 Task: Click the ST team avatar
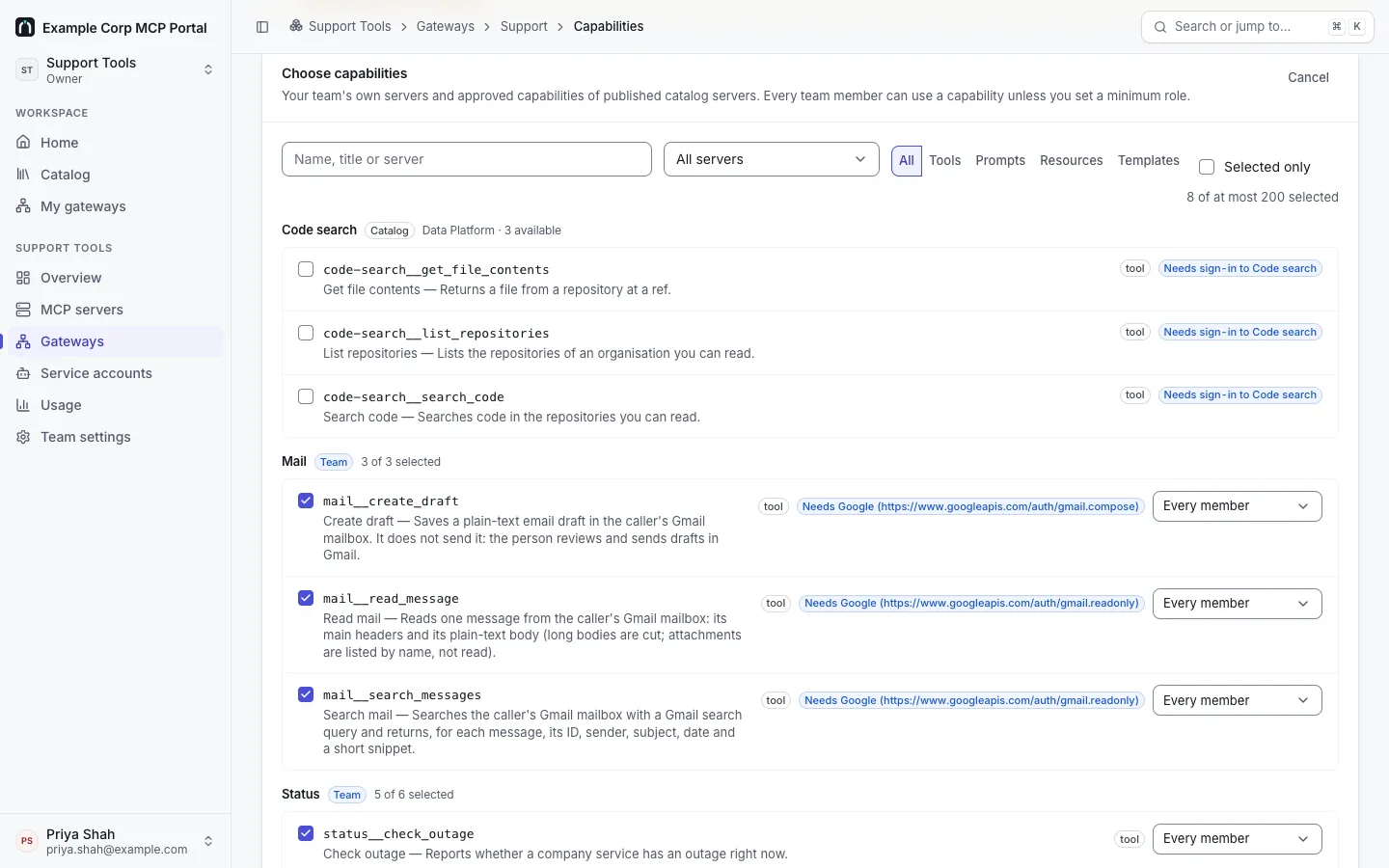[27, 69]
